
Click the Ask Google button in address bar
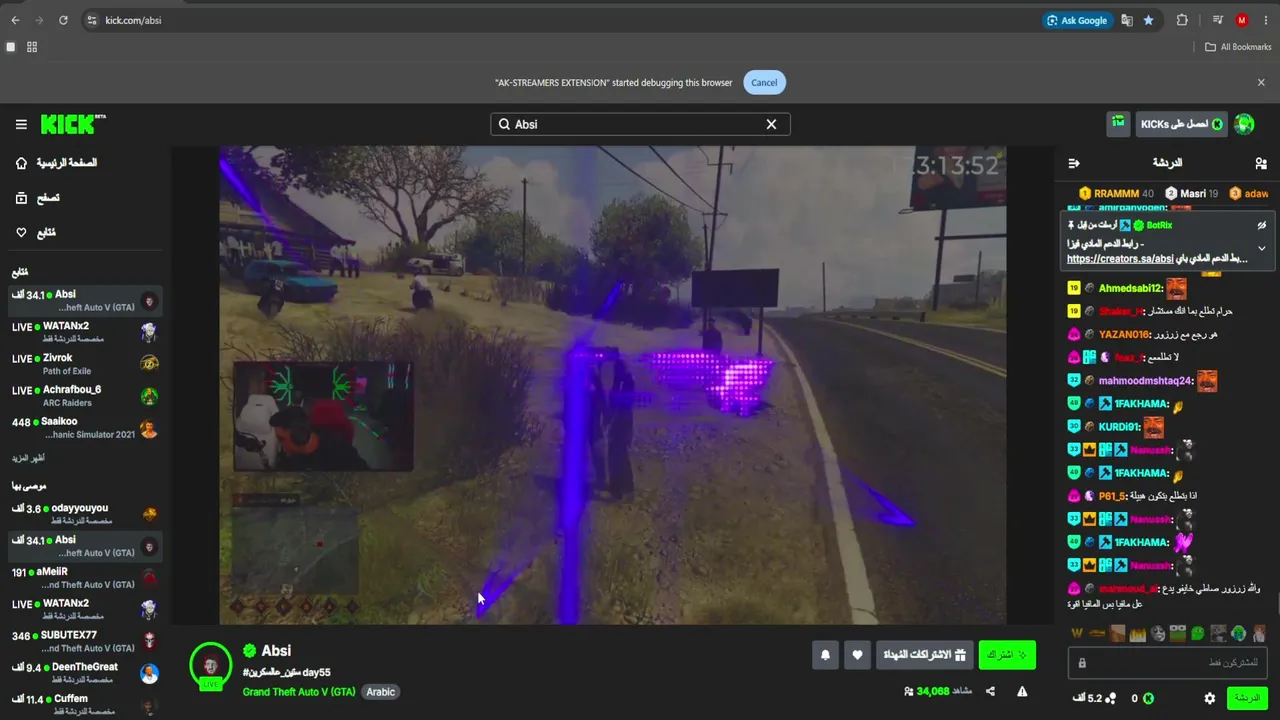(x=1076, y=20)
